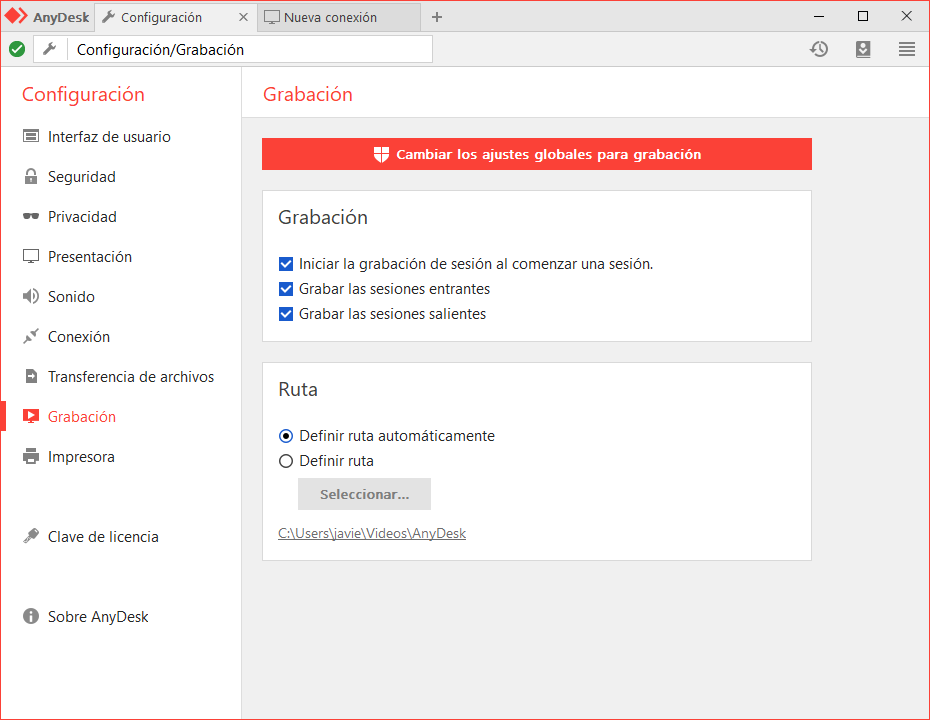Click the Ruta section heading
Screen dimensions: 930x720
pyautogui.click(x=298, y=389)
